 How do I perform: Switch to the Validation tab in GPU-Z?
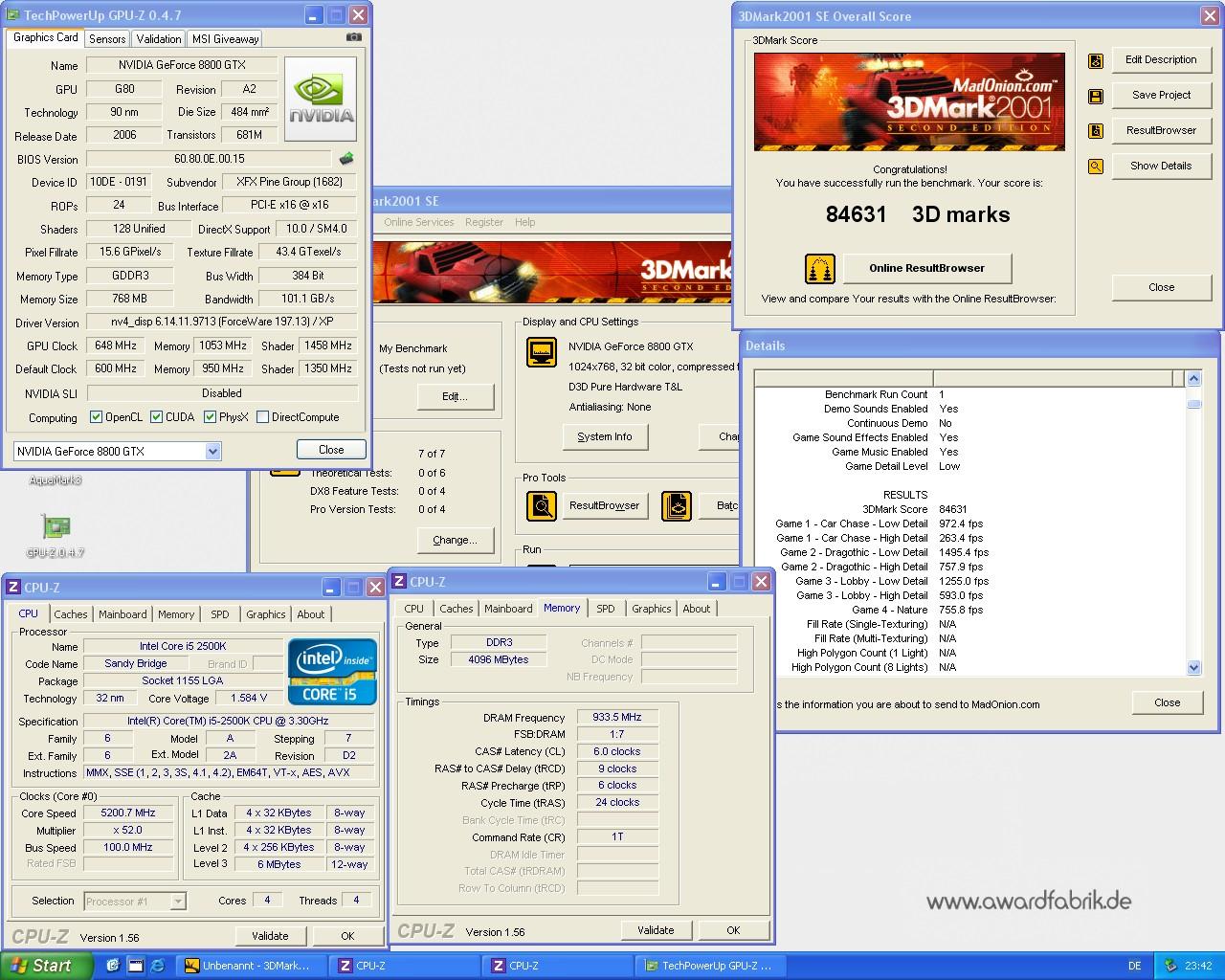click(158, 39)
